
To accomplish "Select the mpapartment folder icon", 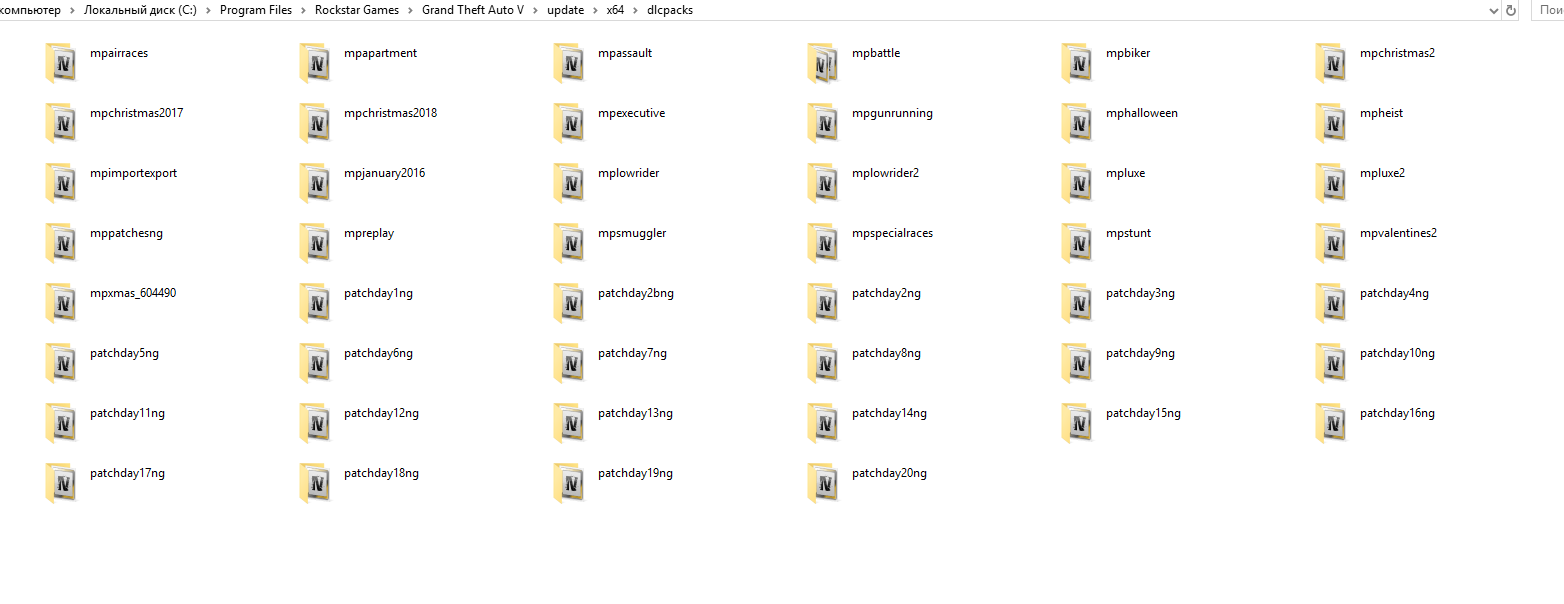I will click(315, 64).
